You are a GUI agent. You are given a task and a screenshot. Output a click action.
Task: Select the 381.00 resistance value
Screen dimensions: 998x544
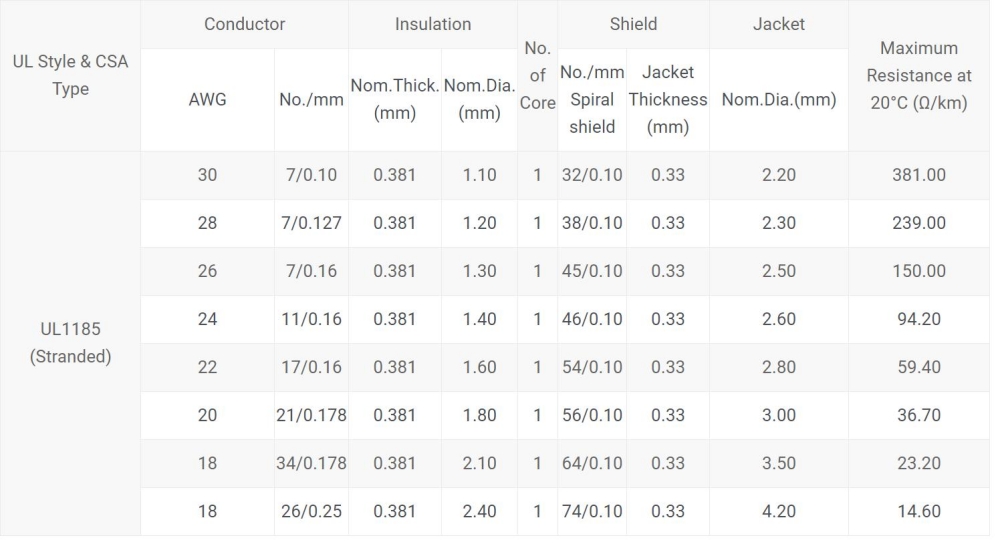(x=918, y=175)
